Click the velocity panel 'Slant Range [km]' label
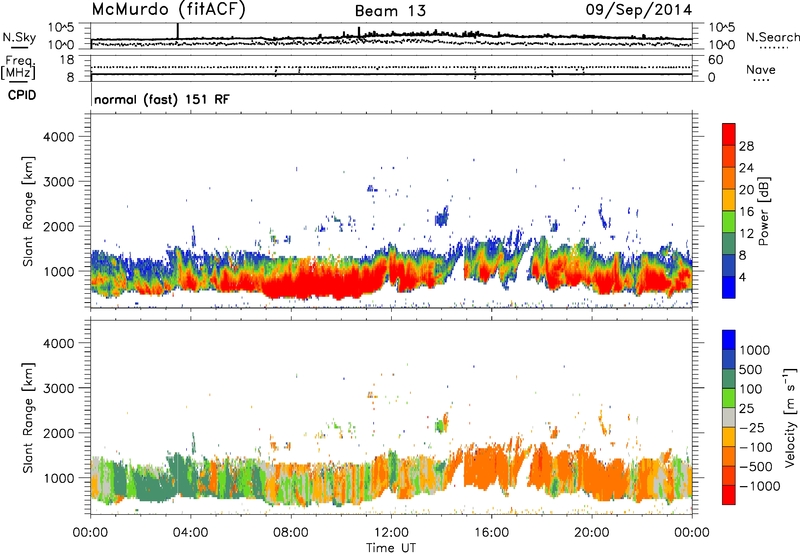The height and width of the screenshot is (554, 800). click(x=28, y=418)
